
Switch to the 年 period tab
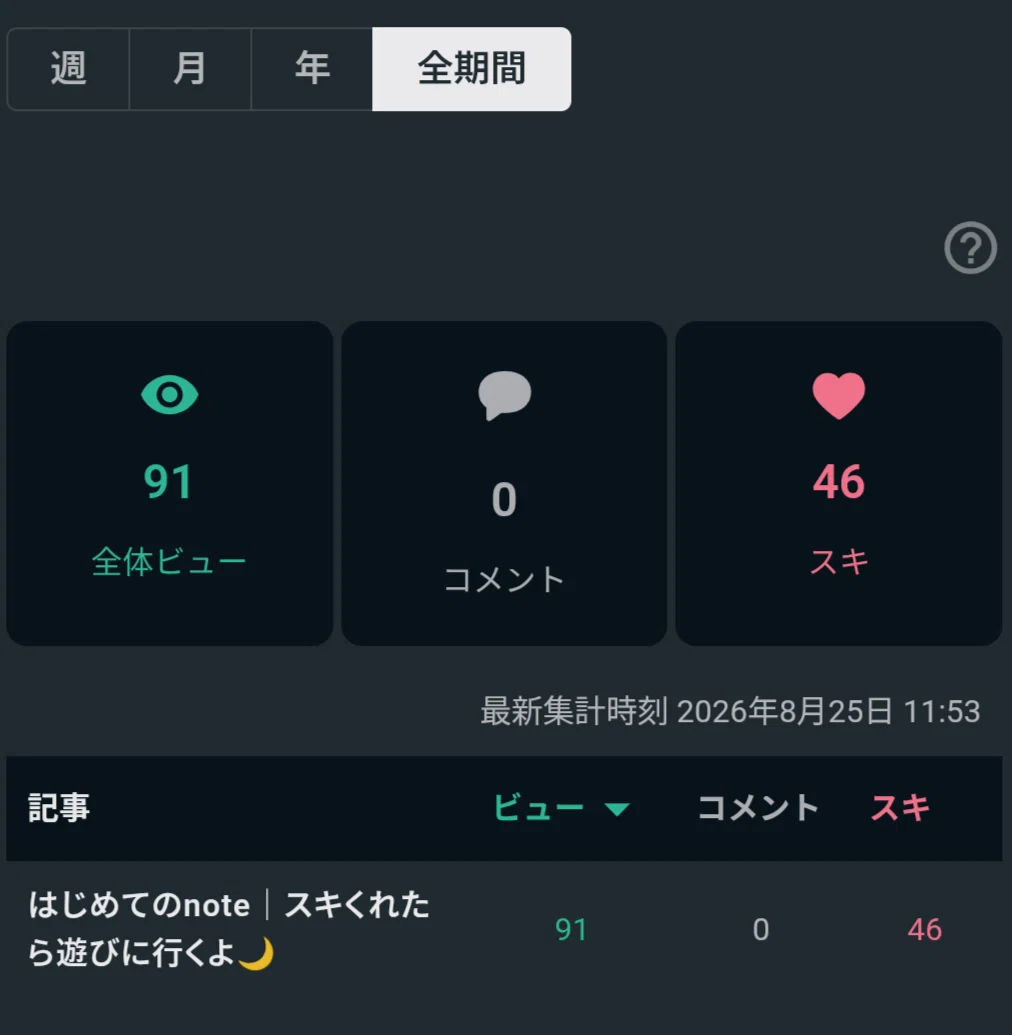pos(312,69)
